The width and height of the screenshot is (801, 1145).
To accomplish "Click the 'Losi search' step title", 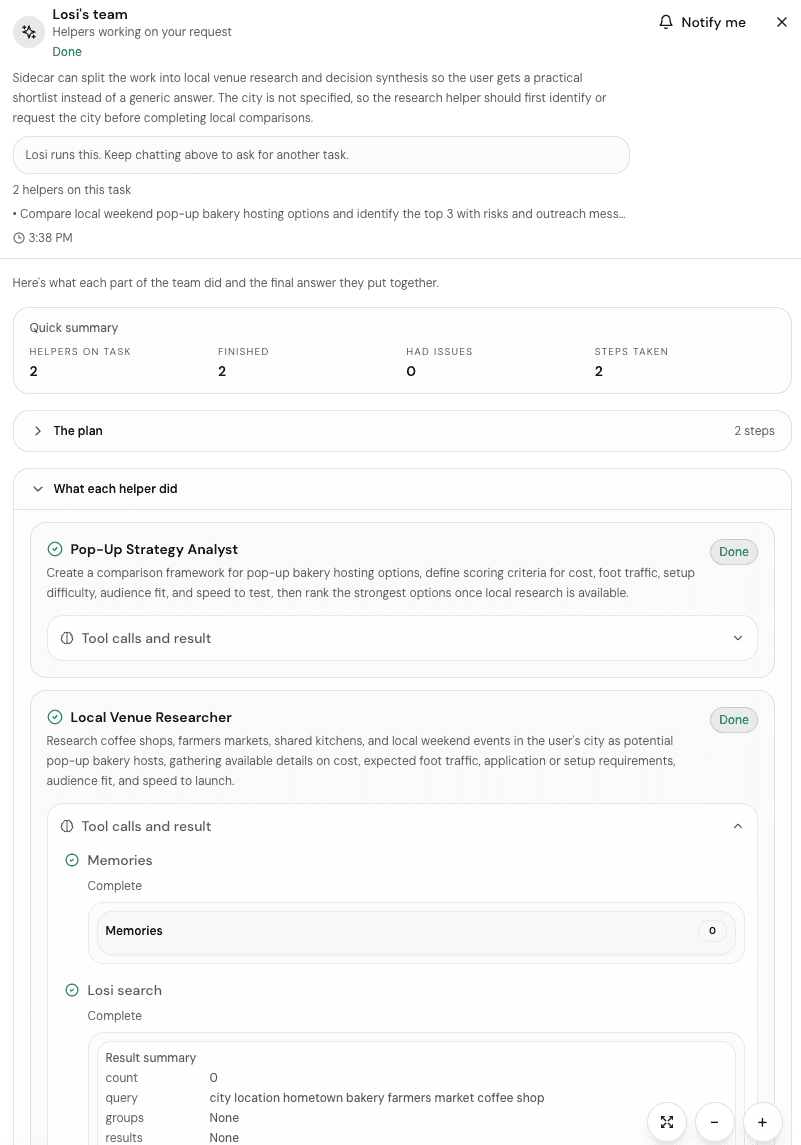I will [125, 990].
